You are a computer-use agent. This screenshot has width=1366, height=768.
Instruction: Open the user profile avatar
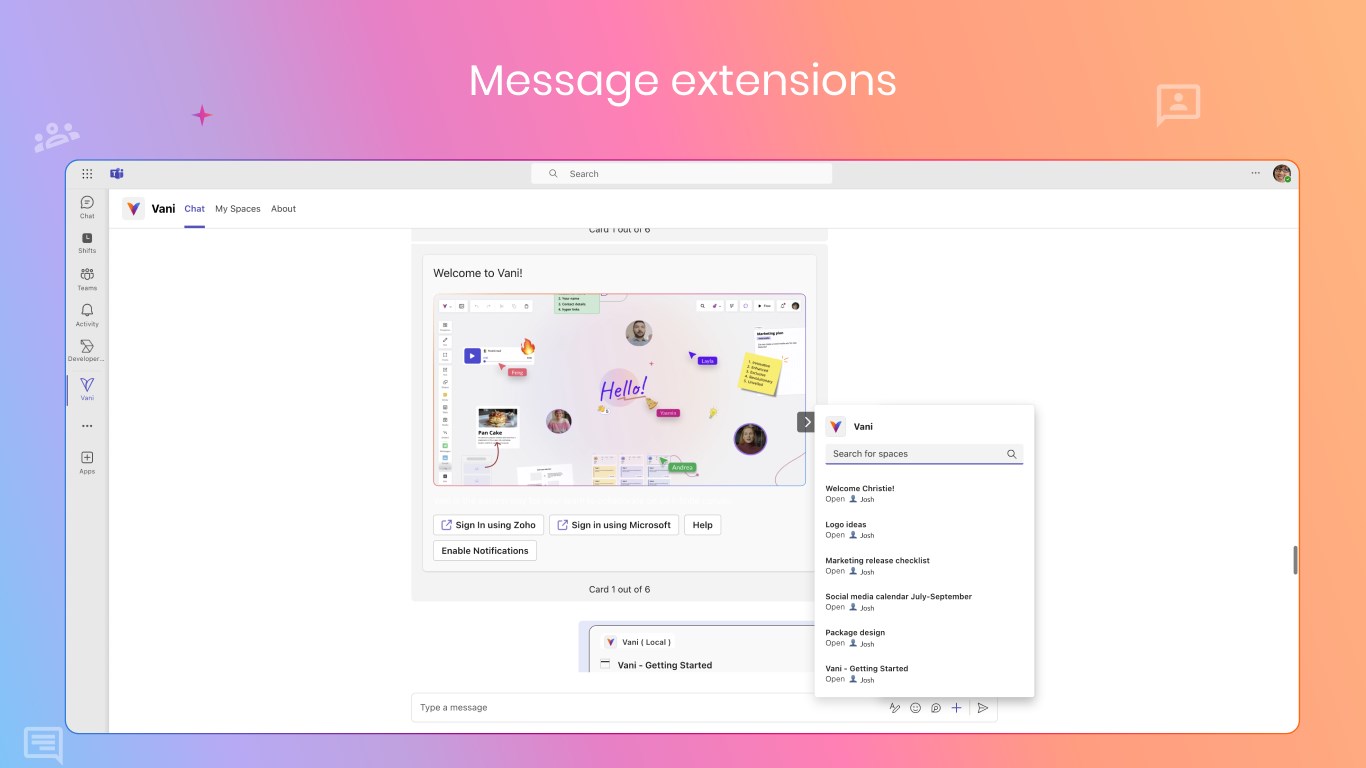pos(1282,174)
